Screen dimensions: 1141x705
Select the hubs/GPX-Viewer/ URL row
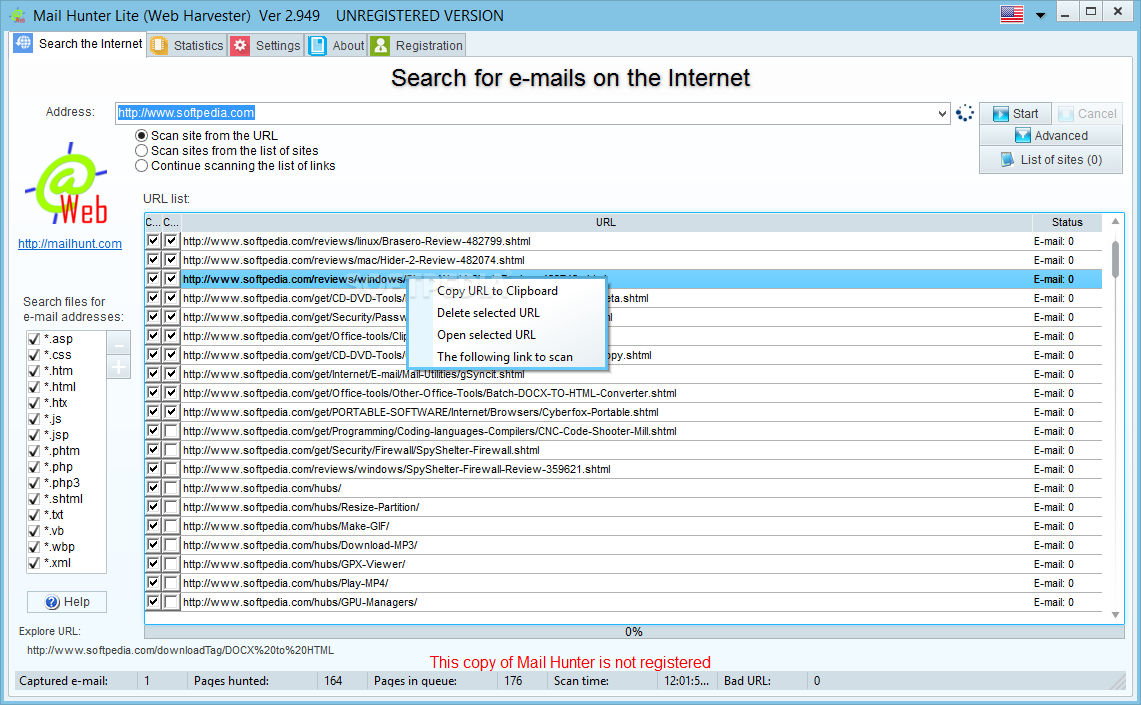coord(624,564)
